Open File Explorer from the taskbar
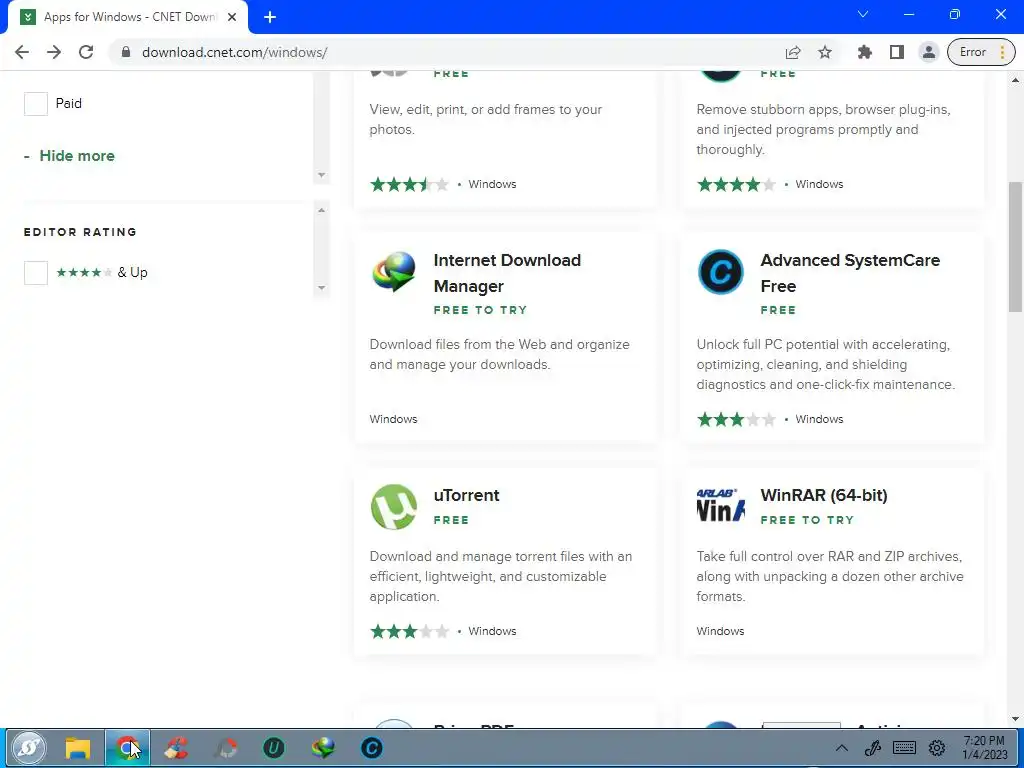This screenshot has width=1024, height=768. click(x=78, y=748)
